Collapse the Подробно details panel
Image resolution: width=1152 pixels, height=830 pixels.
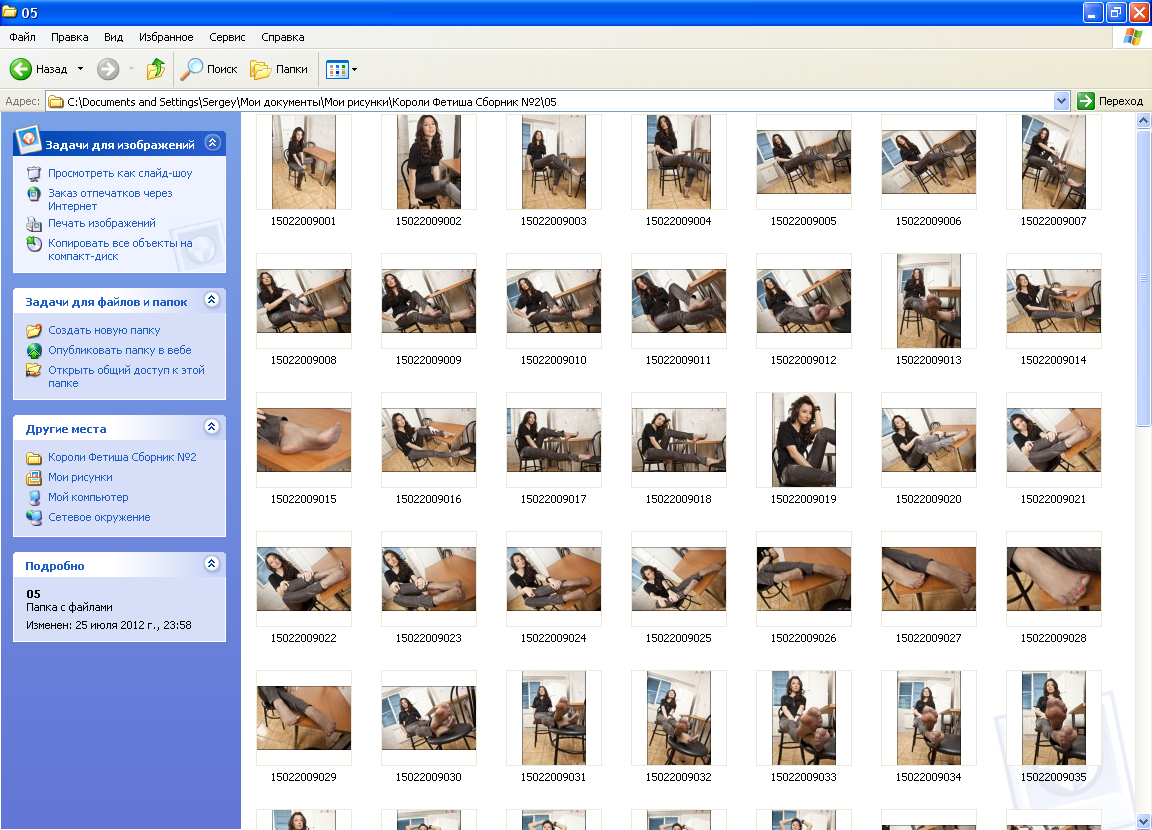[x=212, y=564]
